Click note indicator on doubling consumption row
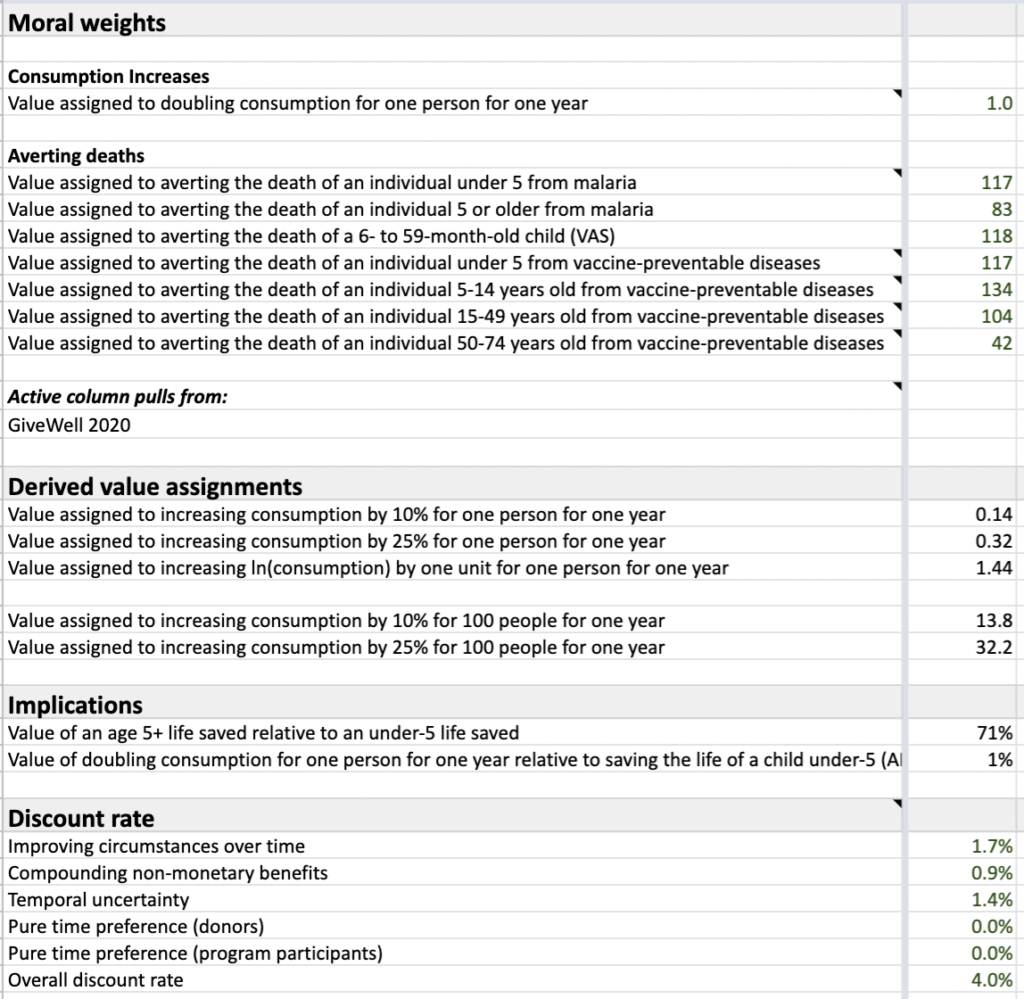Screen dimensions: 1024x999 coord(897,94)
